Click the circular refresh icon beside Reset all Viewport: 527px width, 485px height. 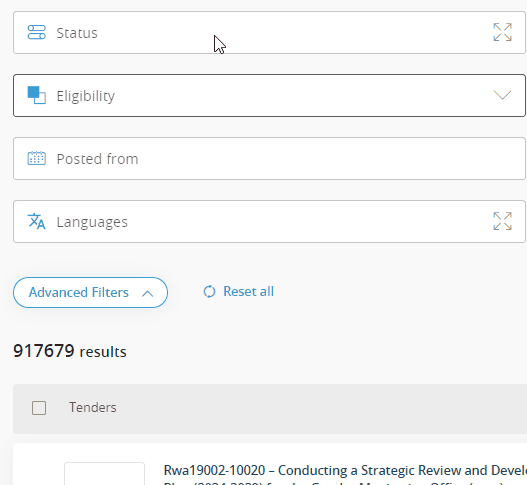click(x=209, y=291)
